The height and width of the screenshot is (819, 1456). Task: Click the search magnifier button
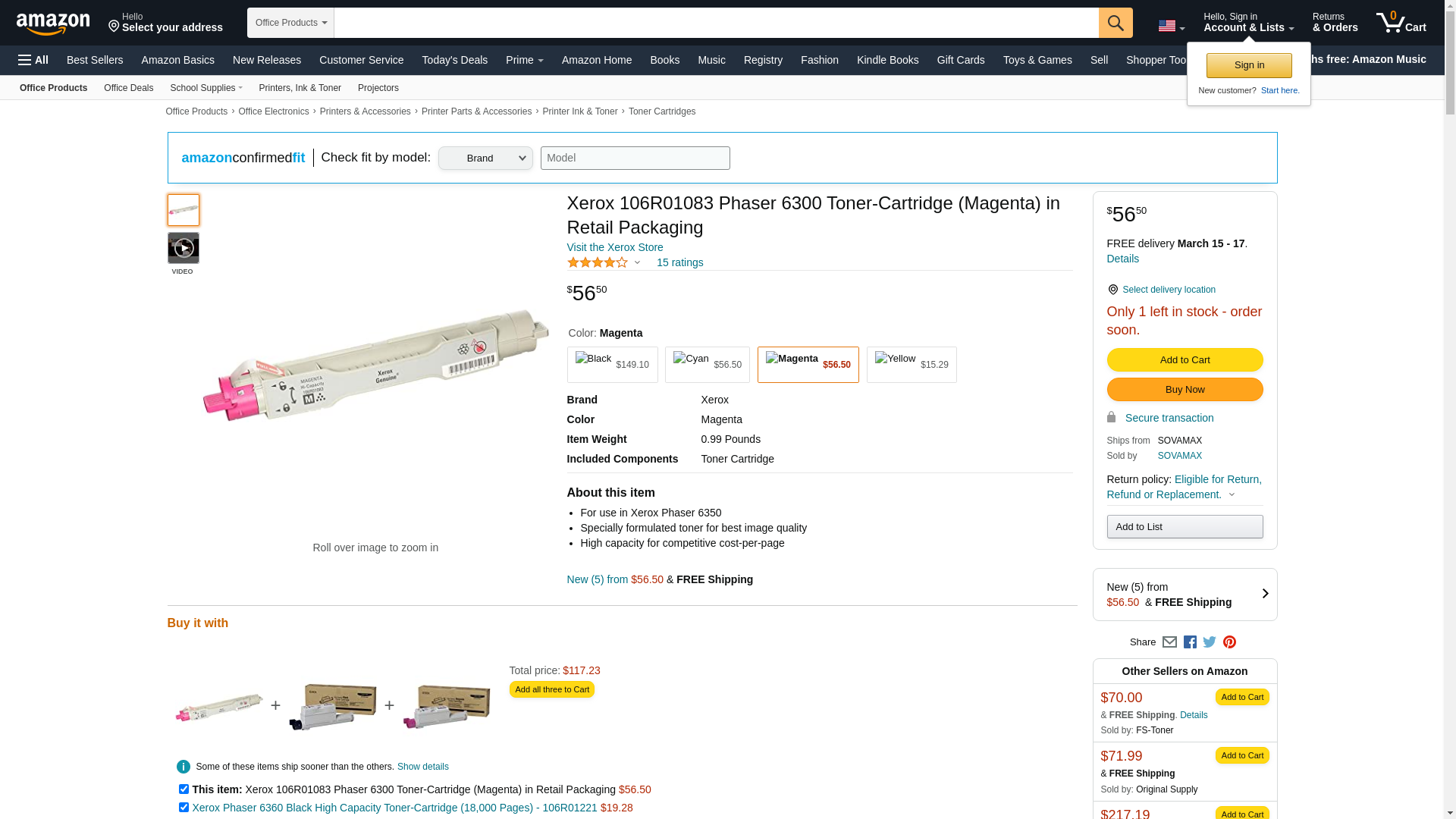point(1115,23)
